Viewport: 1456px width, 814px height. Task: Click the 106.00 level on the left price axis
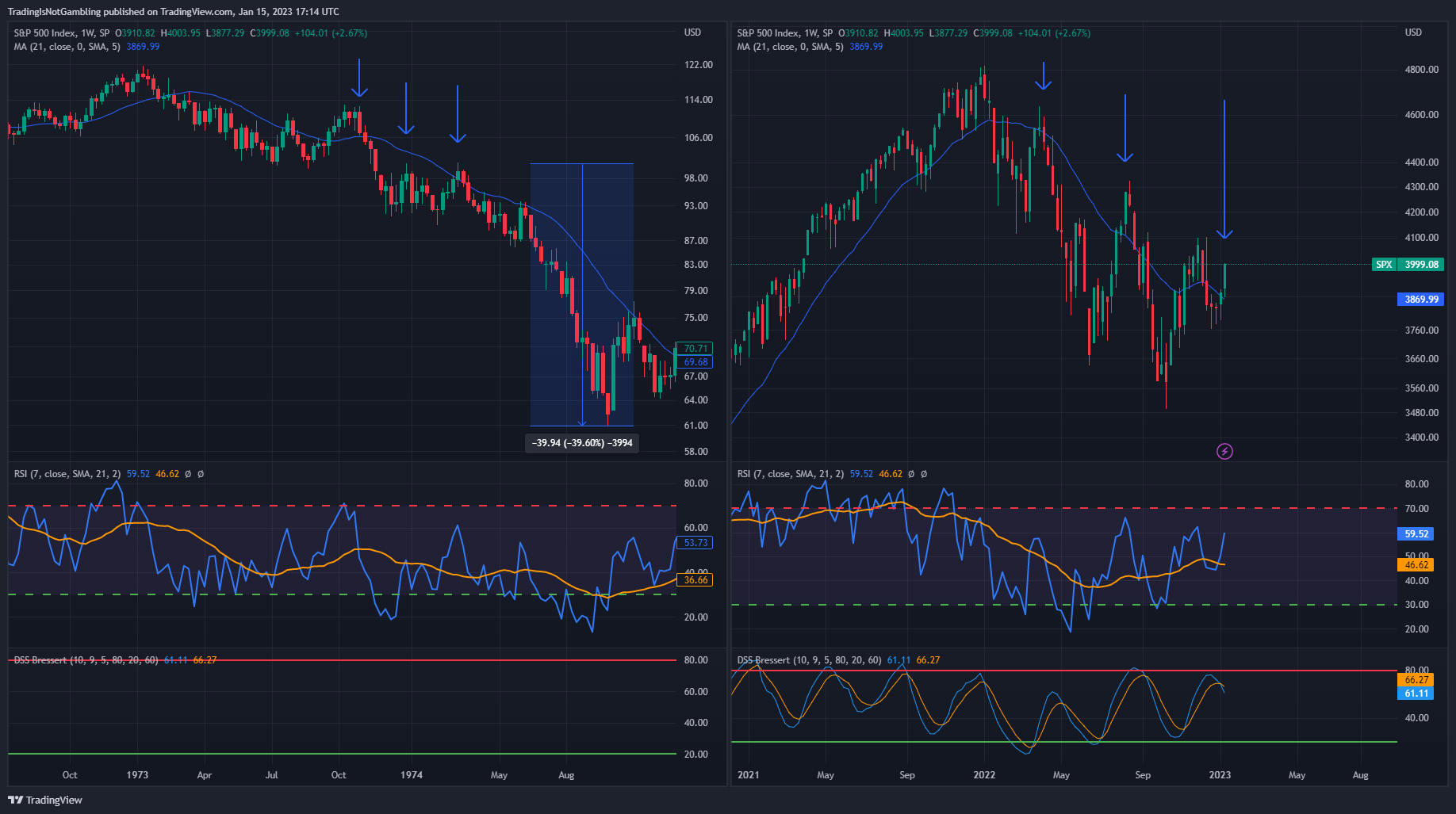(x=699, y=138)
